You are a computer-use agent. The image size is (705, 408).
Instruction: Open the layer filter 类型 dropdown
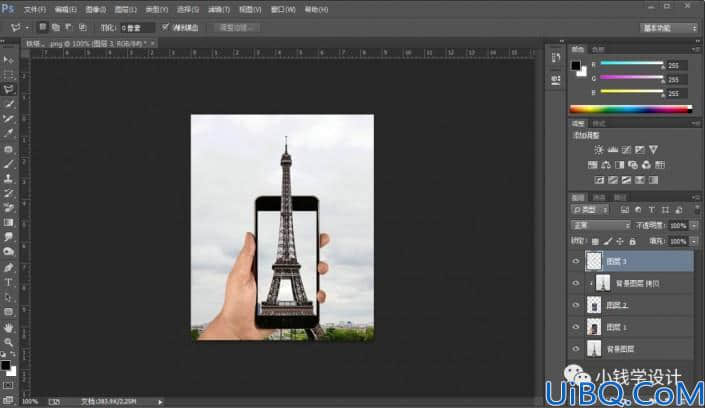point(590,210)
